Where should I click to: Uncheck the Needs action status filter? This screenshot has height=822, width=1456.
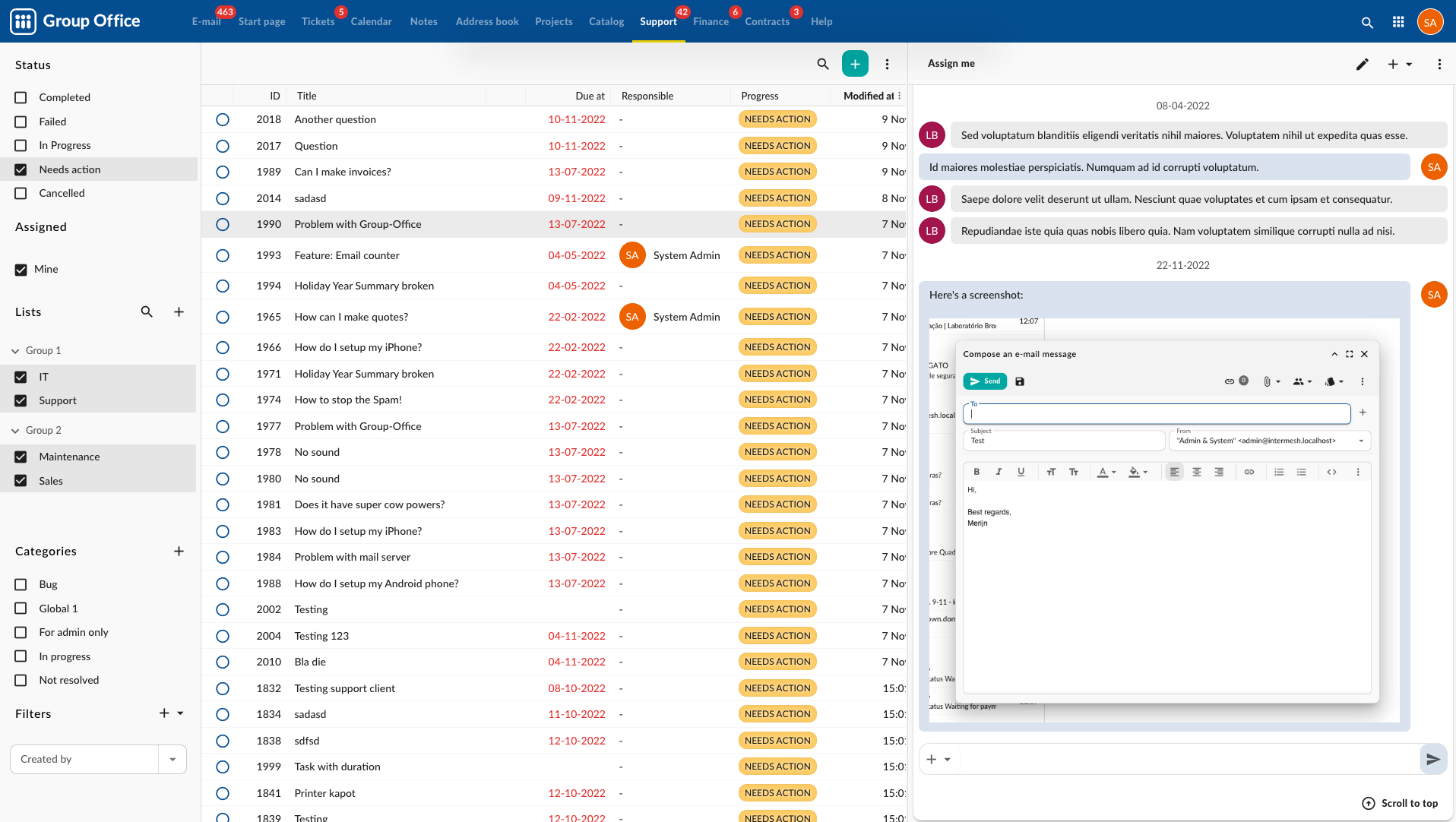click(x=21, y=170)
